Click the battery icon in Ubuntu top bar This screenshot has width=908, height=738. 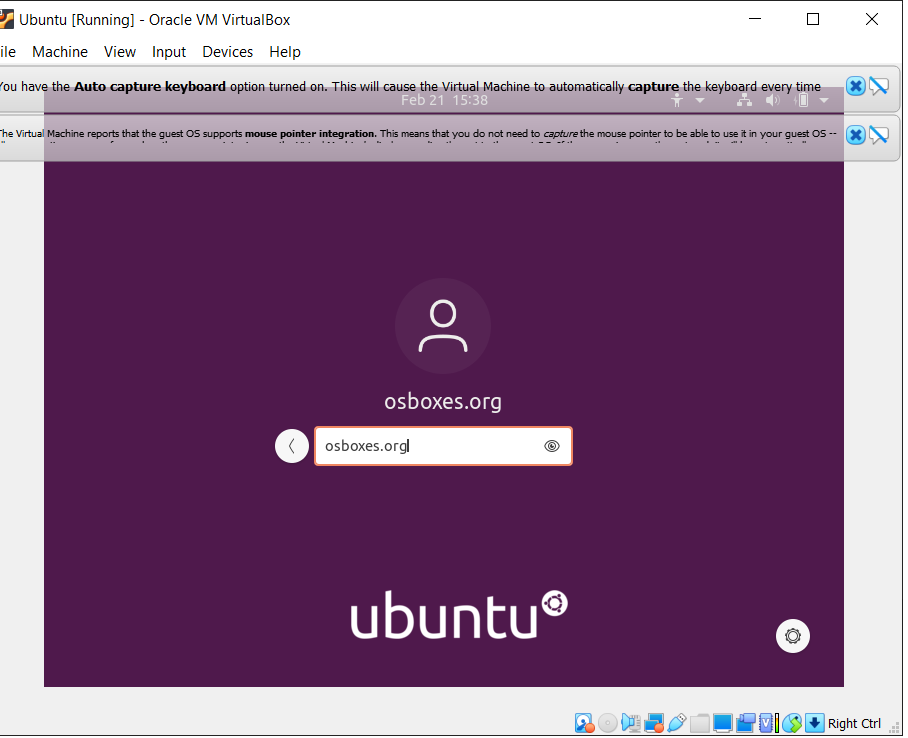point(802,101)
